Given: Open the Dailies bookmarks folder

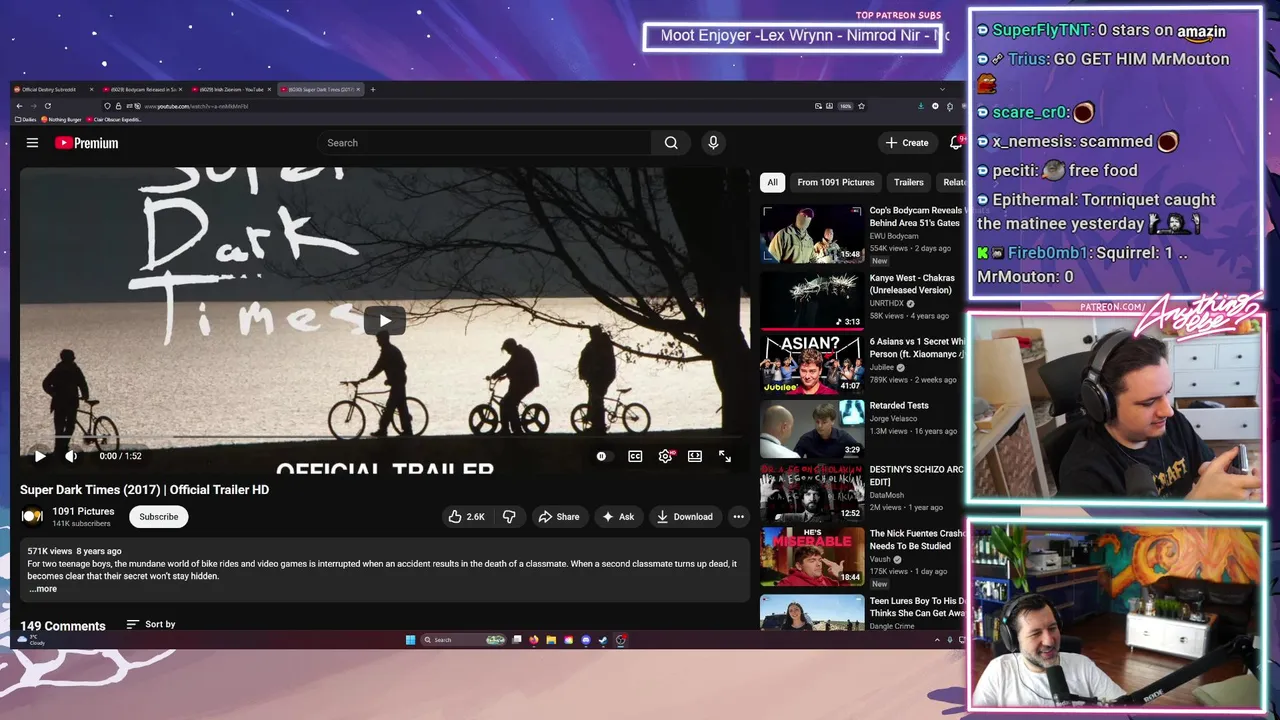Looking at the screenshot, I should [x=25, y=119].
